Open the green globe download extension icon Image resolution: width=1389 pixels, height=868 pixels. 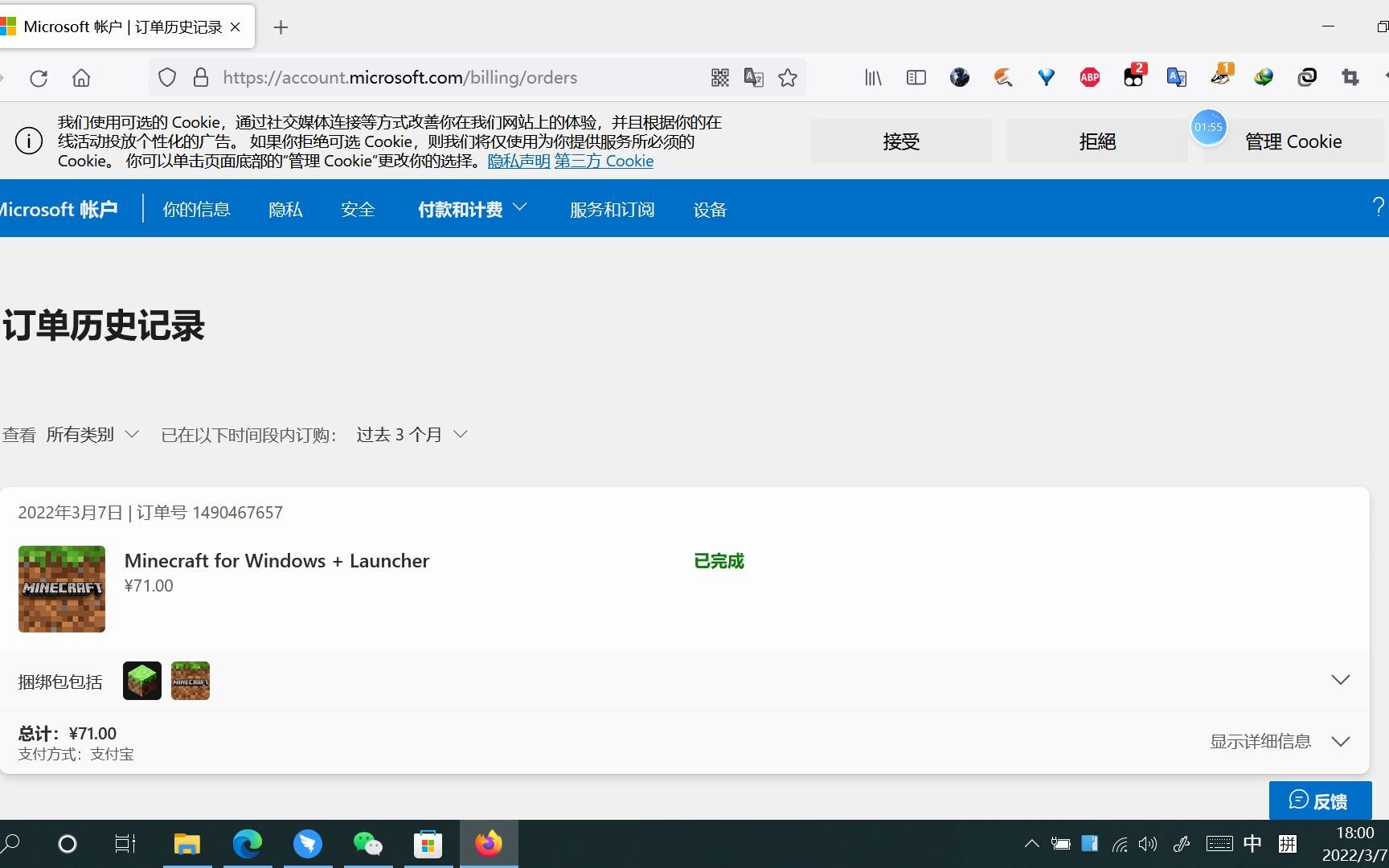point(1264,78)
